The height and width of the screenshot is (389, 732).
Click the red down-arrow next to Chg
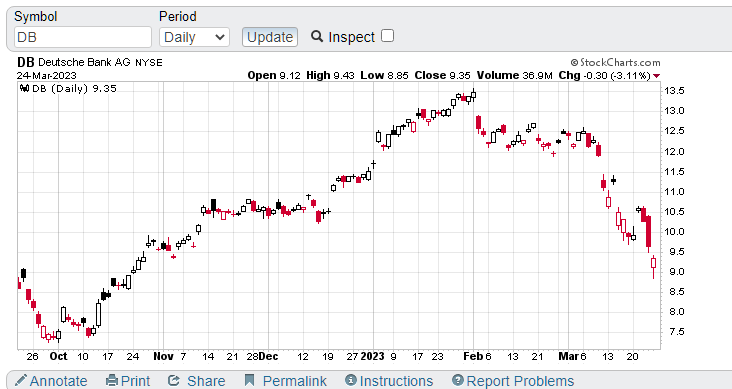click(657, 76)
